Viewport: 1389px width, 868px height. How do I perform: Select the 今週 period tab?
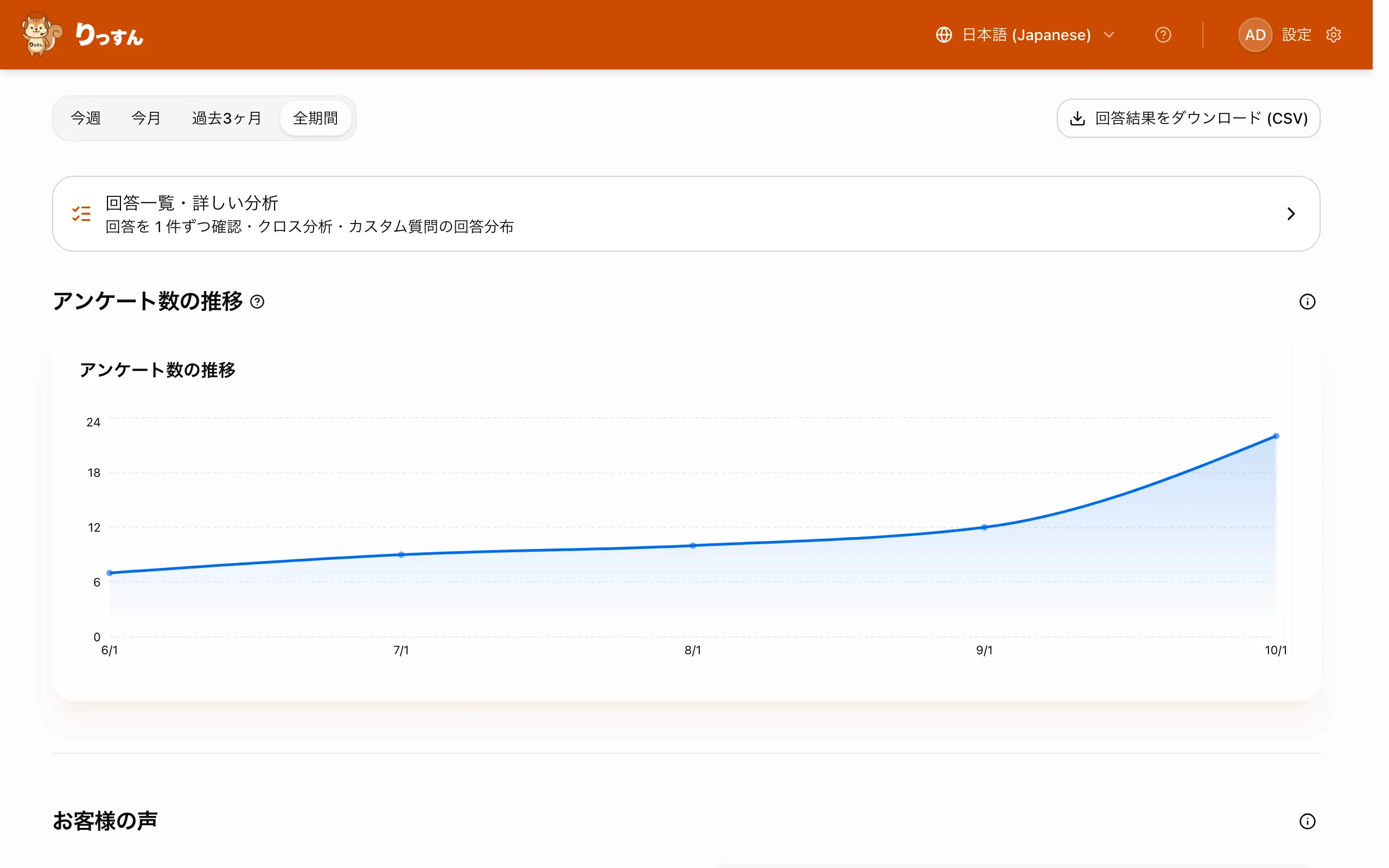[x=86, y=118]
